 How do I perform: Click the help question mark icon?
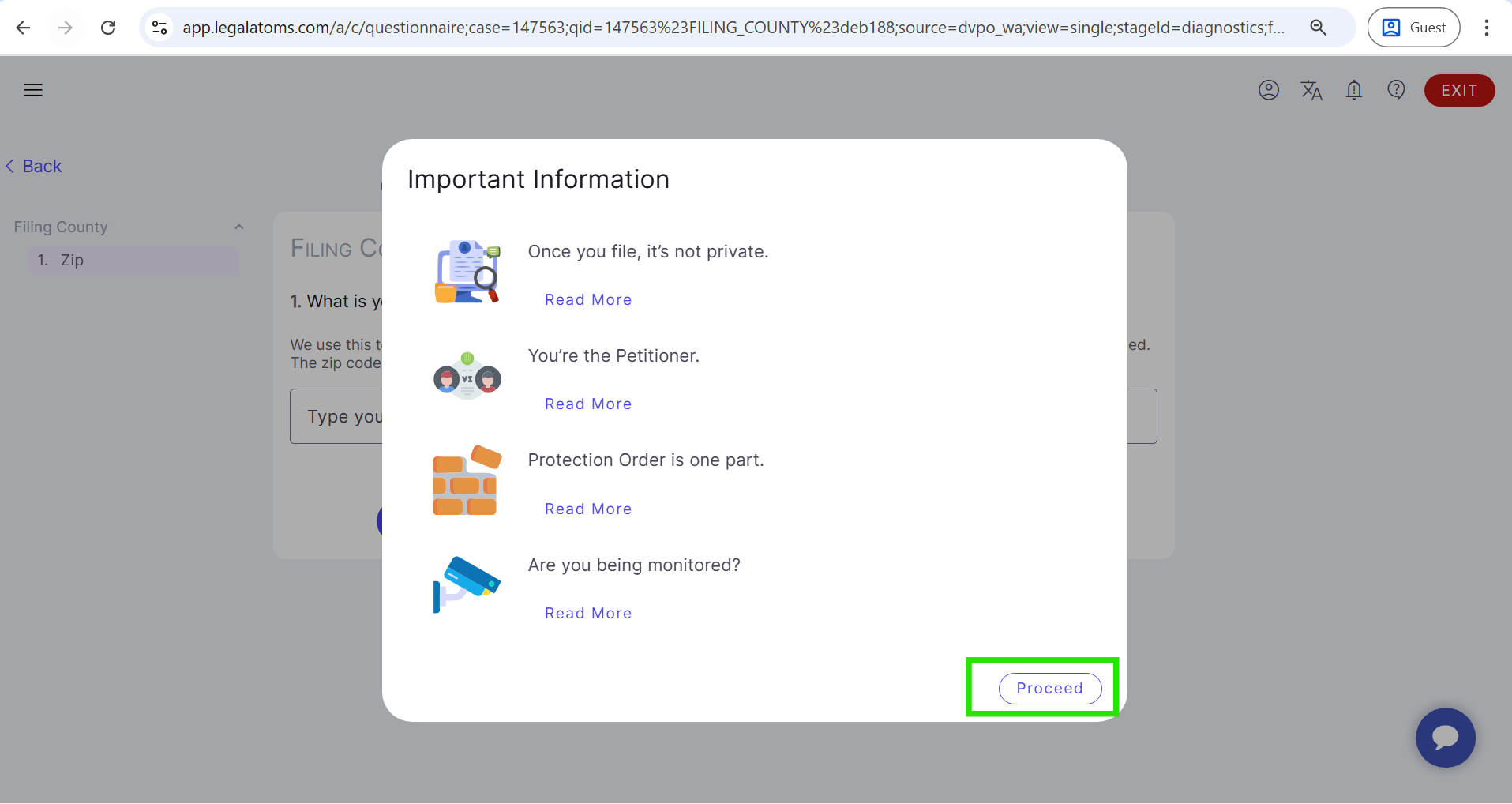(1396, 90)
